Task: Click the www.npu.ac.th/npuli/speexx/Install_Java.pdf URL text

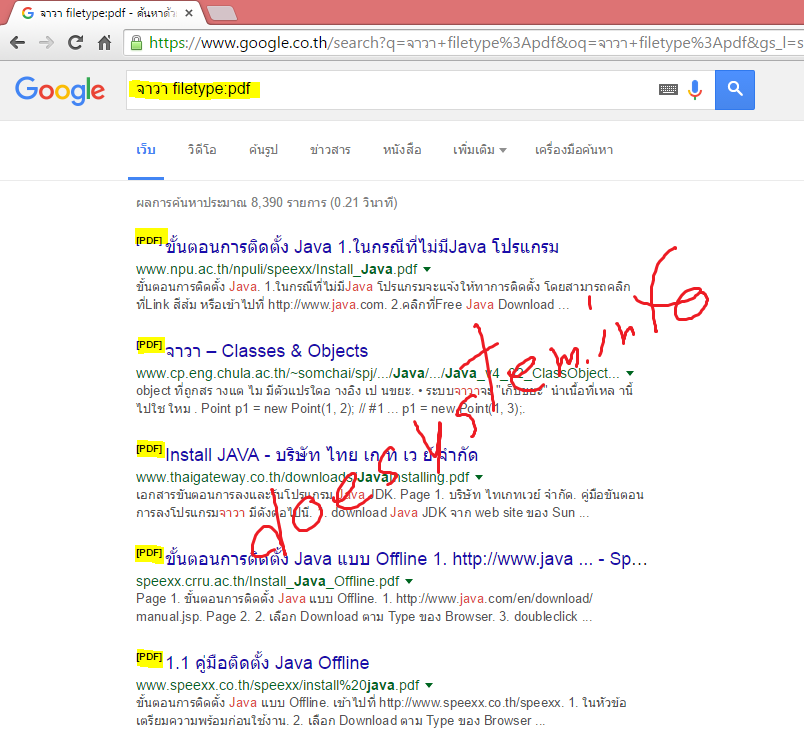Action: pyautogui.click(x=277, y=269)
